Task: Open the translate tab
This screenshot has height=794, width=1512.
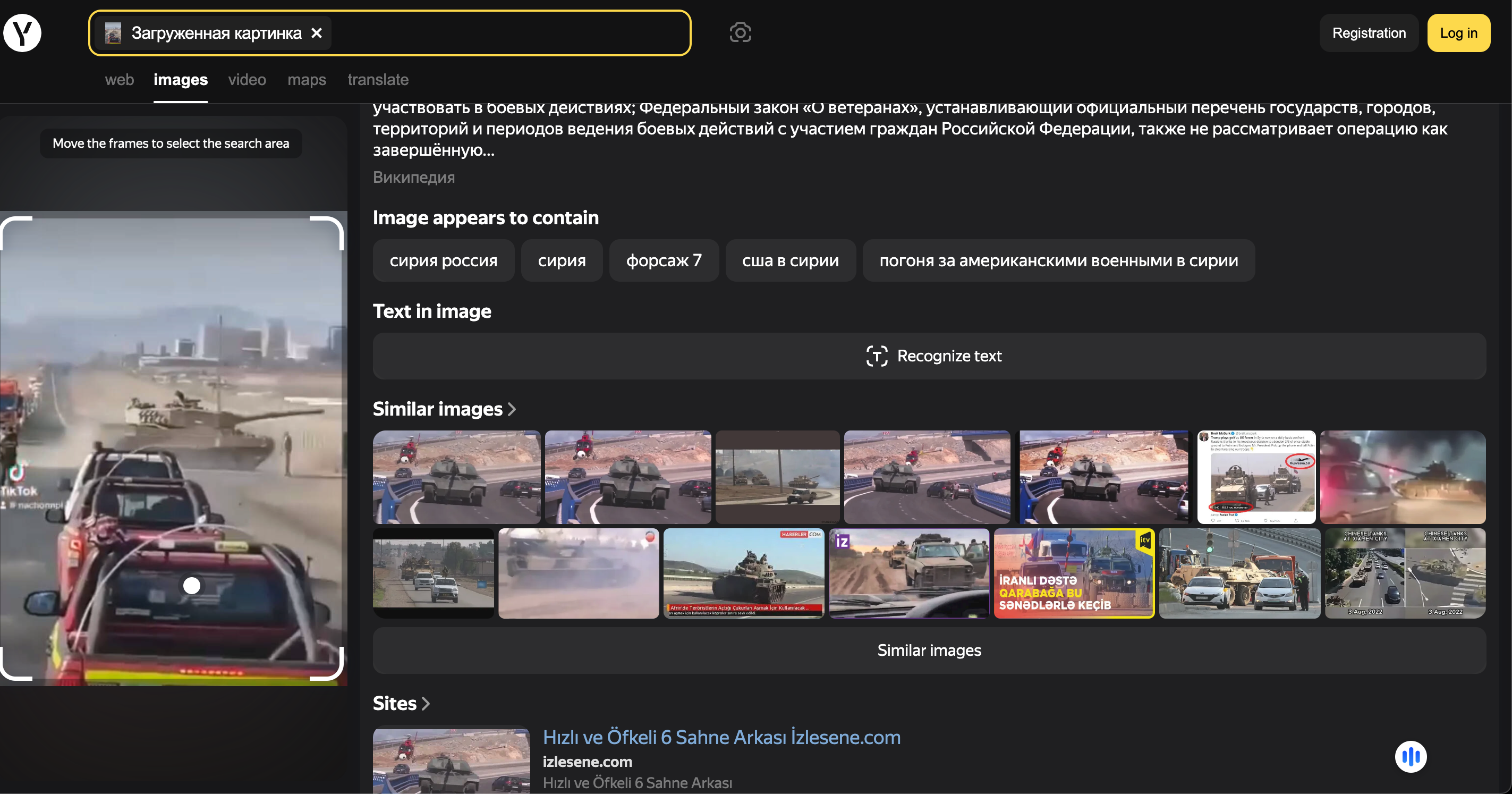Action: point(377,79)
